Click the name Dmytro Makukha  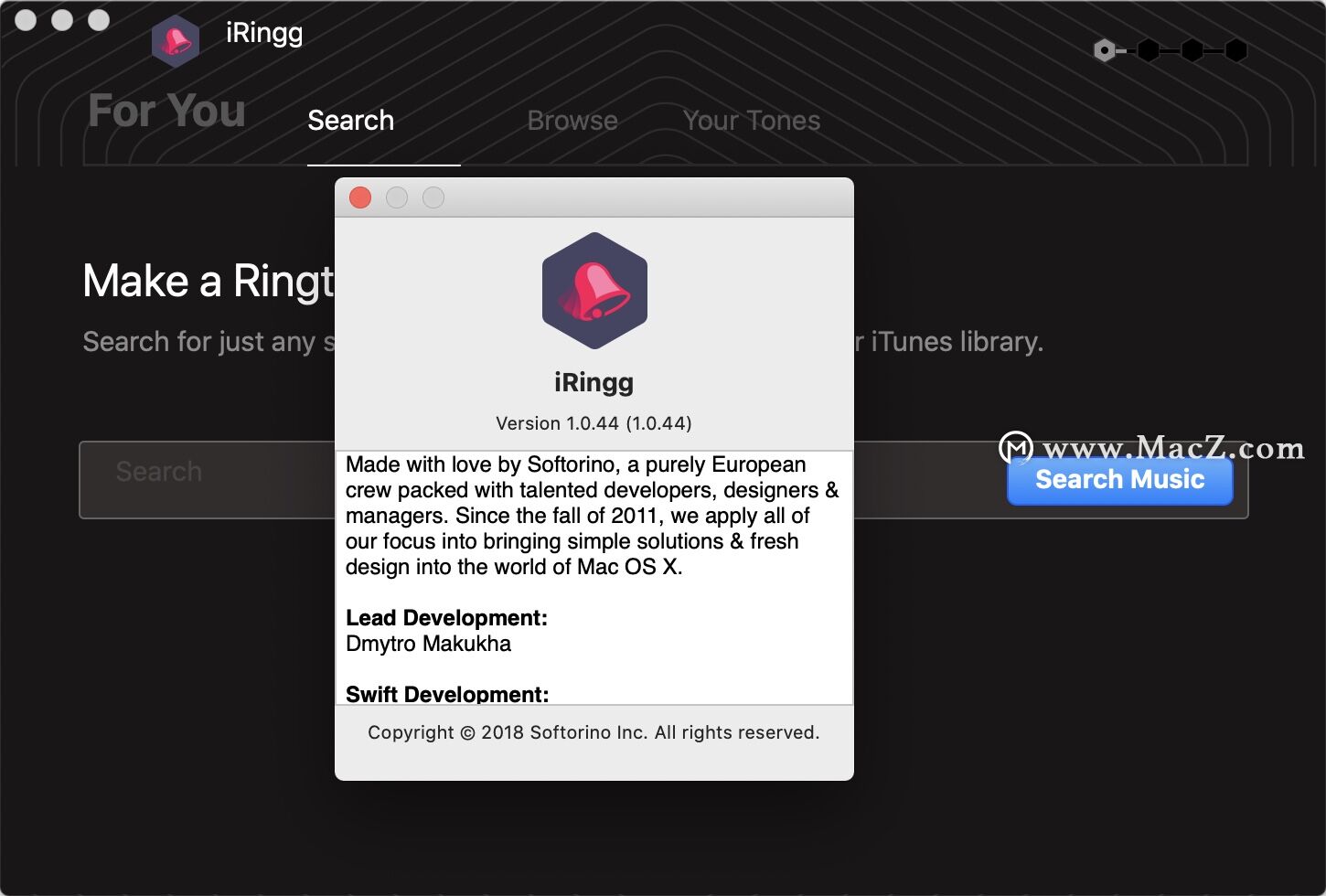tap(428, 644)
